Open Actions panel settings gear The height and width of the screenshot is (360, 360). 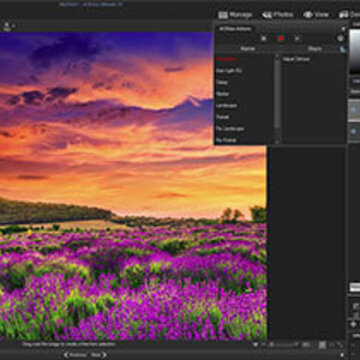point(340,39)
